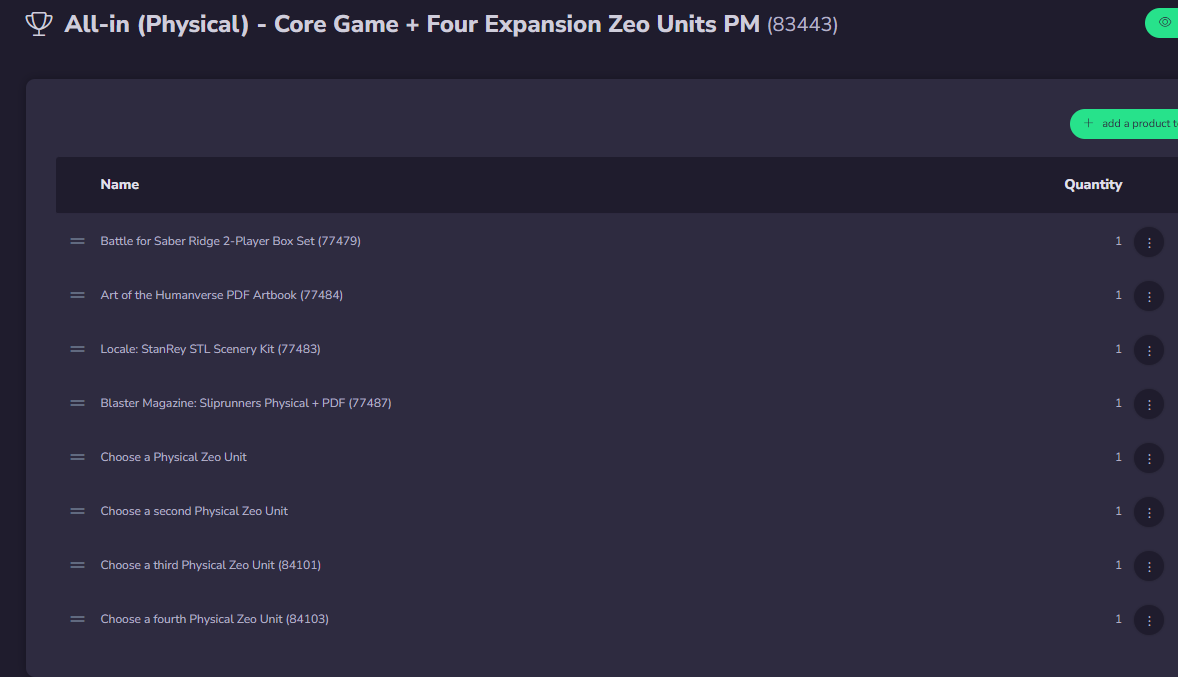Screen dimensions: 1178x677
Task: Click the green eye visibility button
Action: click(x=1163, y=22)
